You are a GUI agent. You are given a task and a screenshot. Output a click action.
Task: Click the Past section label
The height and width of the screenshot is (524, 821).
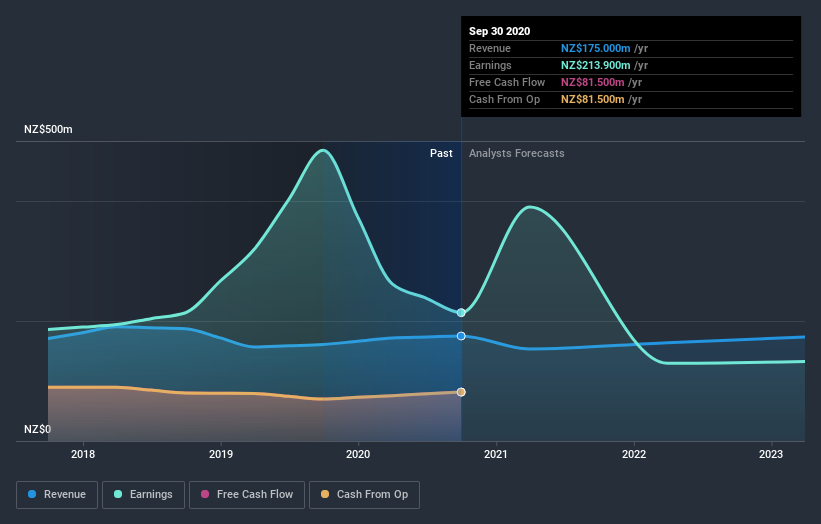point(441,153)
